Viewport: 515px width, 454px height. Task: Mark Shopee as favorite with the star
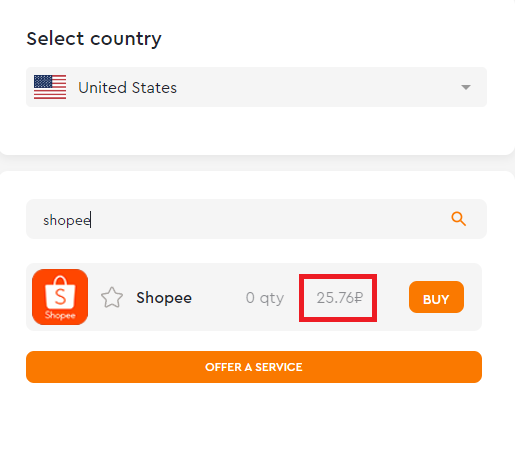pos(112,297)
